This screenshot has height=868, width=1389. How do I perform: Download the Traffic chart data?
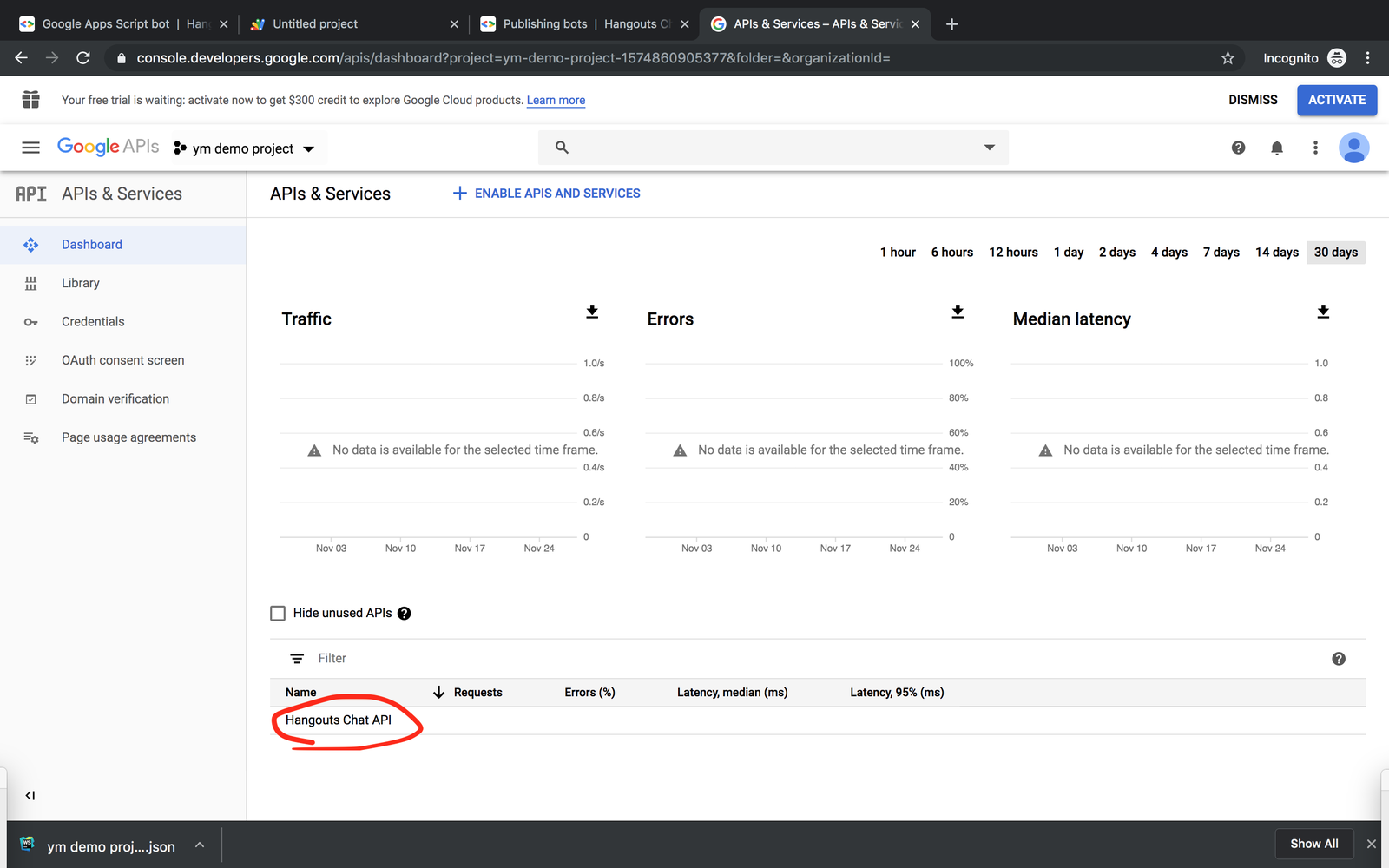click(x=592, y=312)
